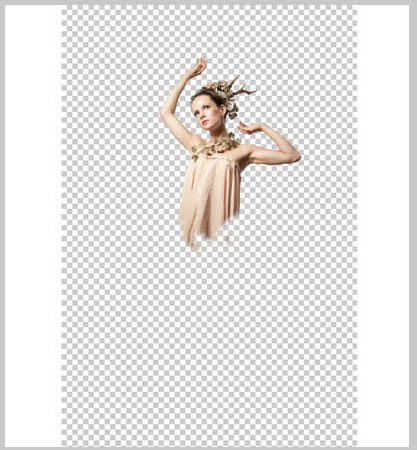
Task: Click the transparent checkered area below the figure
Action: click(x=209, y=347)
